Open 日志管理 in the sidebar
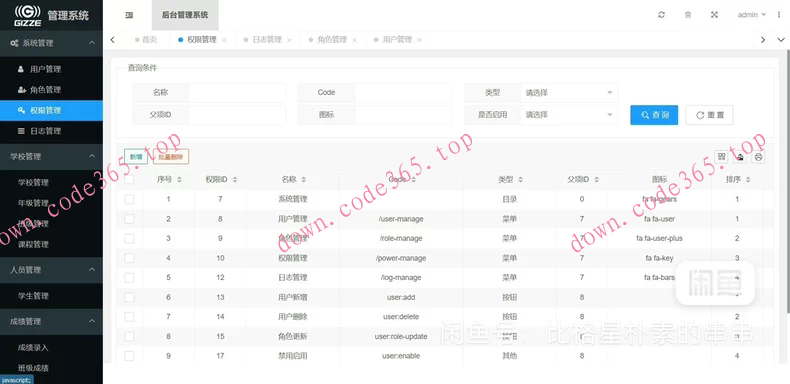The height and width of the screenshot is (384, 790). tap(51, 131)
